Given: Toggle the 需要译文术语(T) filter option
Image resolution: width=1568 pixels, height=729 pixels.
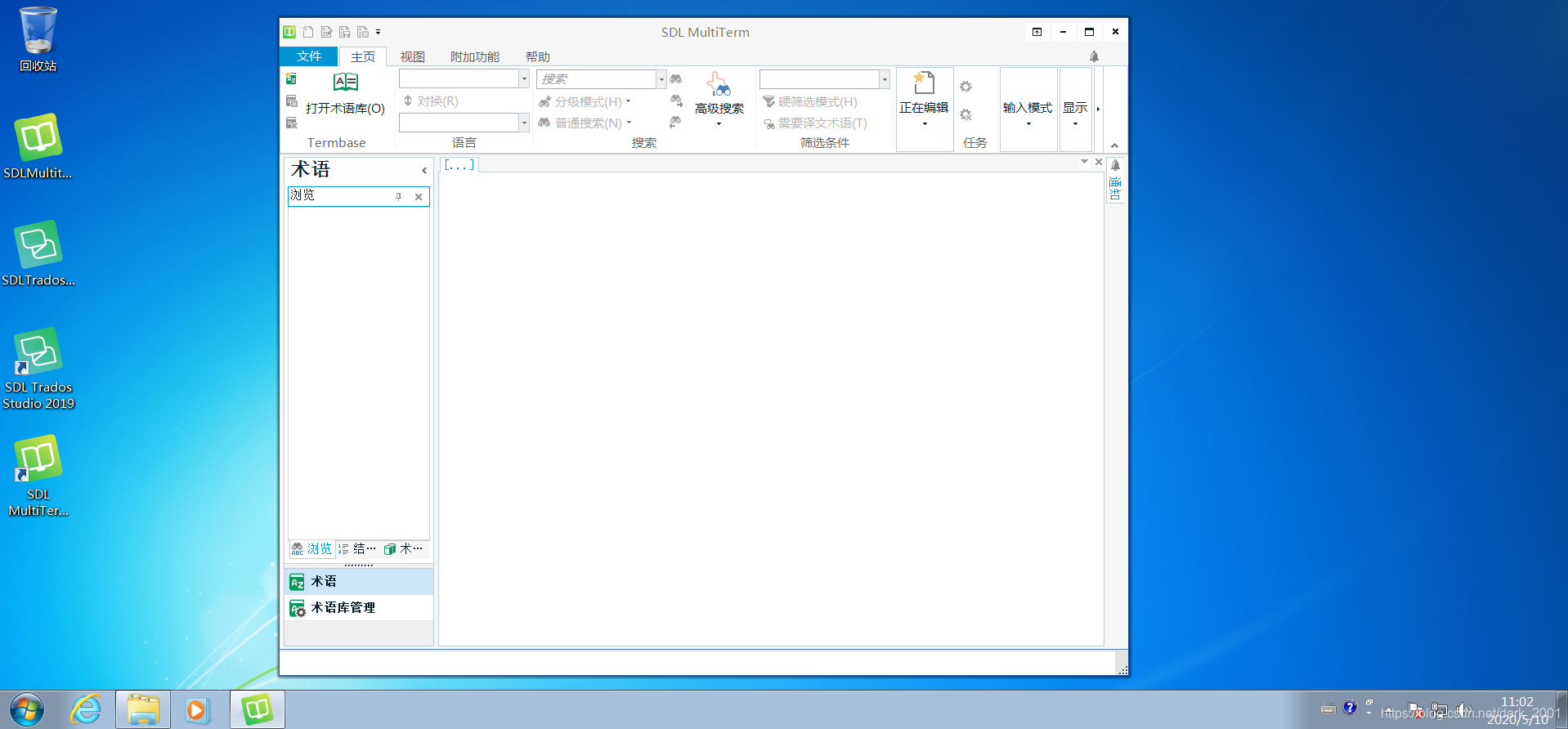Looking at the screenshot, I should tap(815, 123).
